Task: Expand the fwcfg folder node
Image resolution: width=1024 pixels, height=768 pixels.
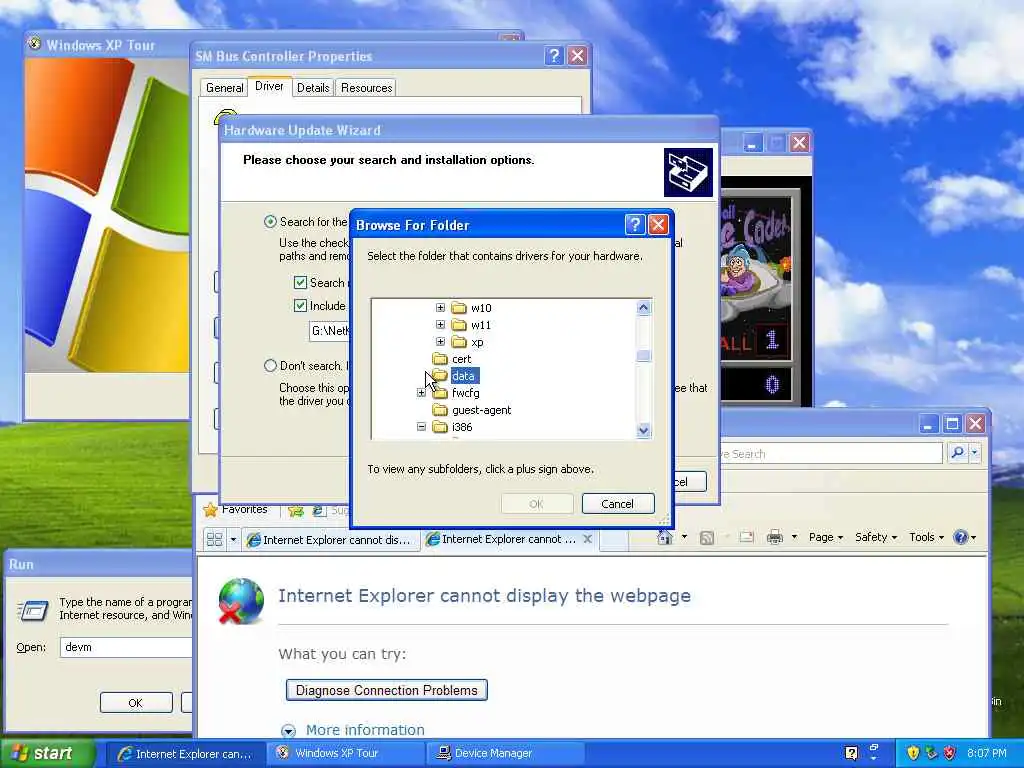Action: click(x=421, y=392)
